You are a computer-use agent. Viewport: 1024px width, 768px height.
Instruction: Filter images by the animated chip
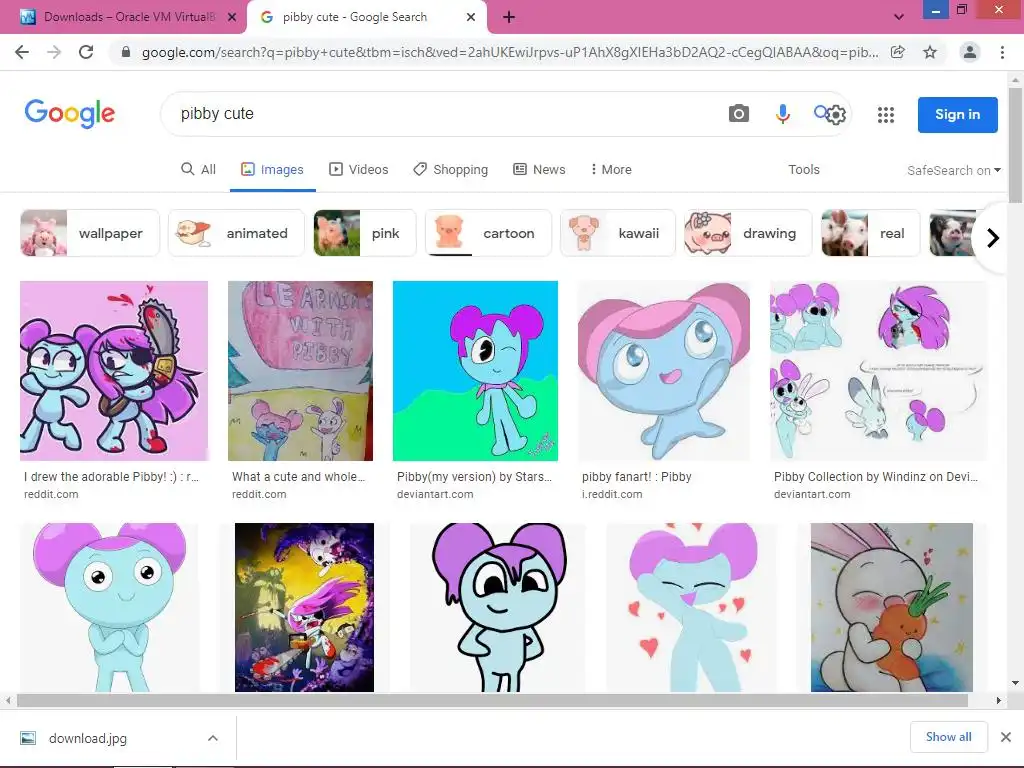[236, 233]
